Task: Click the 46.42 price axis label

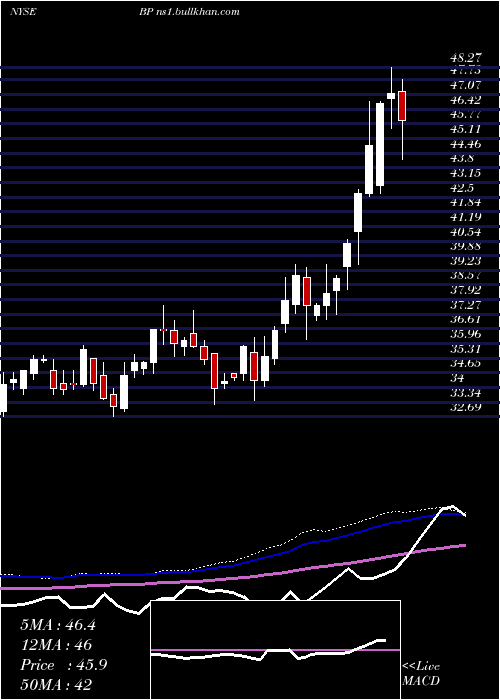Action: [465, 99]
